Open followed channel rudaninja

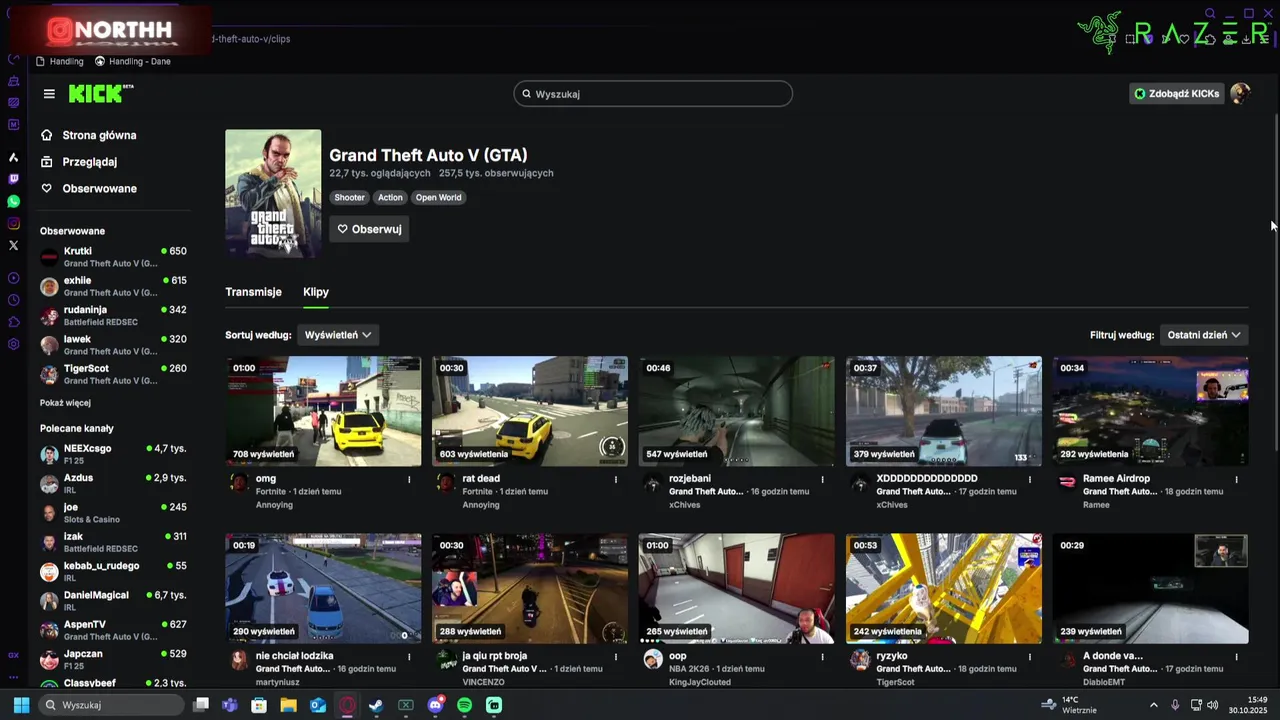tap(113, 316)
